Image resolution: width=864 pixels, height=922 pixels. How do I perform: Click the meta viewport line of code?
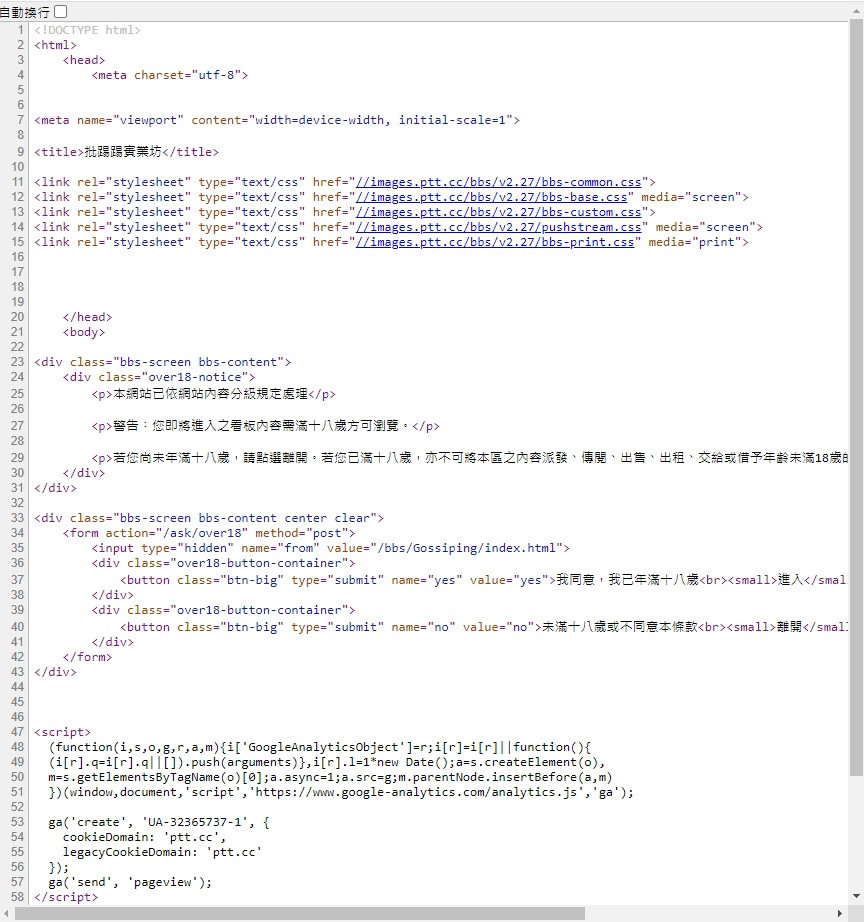coord(276,120)
